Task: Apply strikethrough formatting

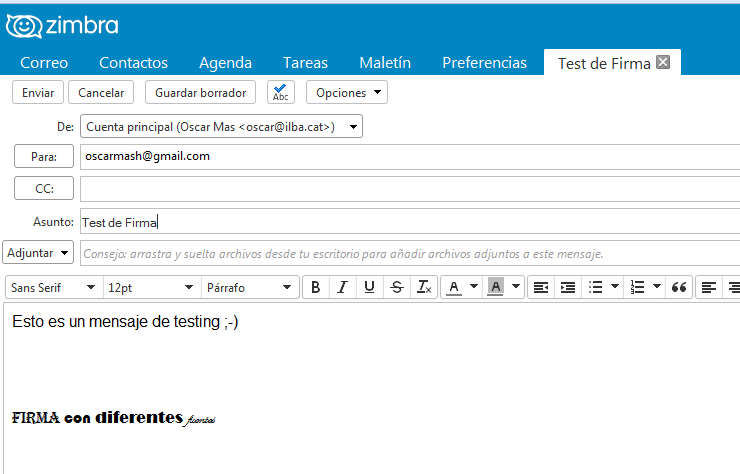Action: 397,287
